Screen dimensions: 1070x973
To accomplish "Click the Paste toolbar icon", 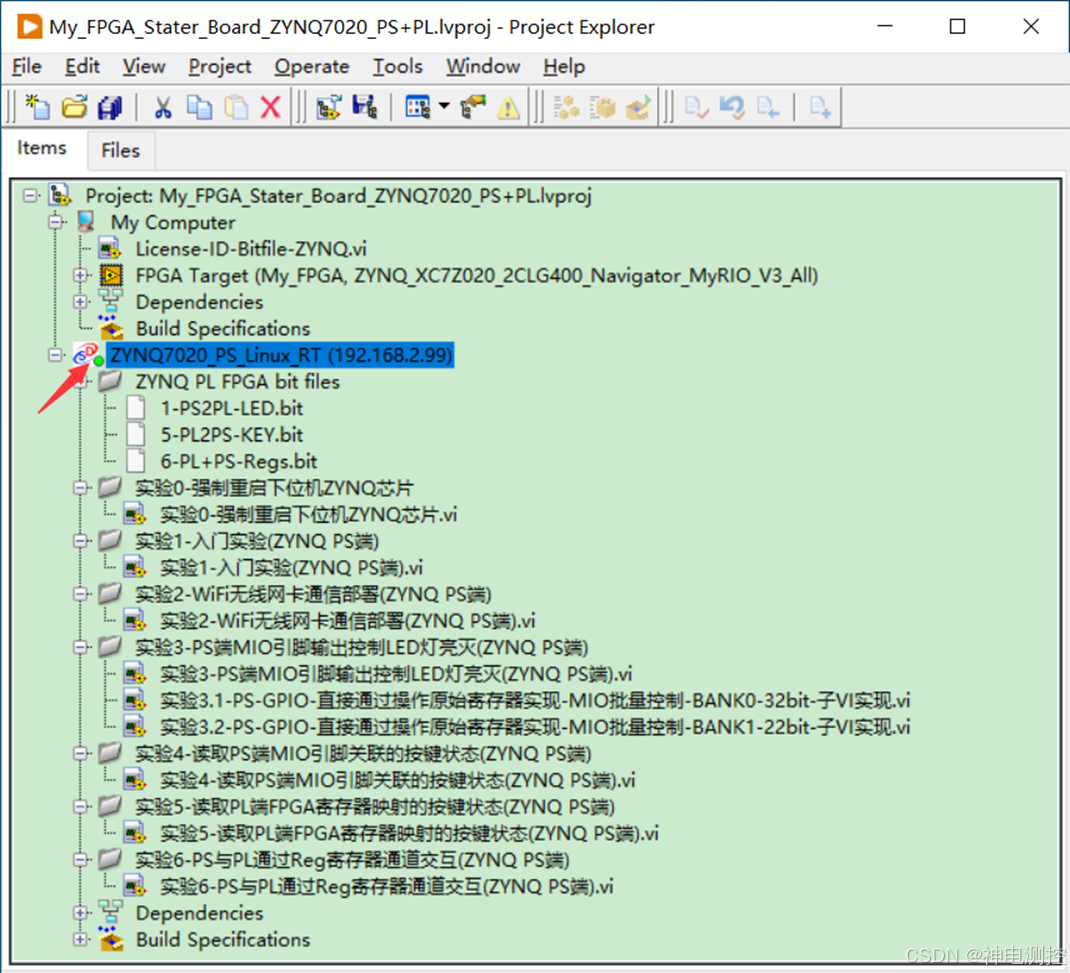I will click(x=236, y=107).
